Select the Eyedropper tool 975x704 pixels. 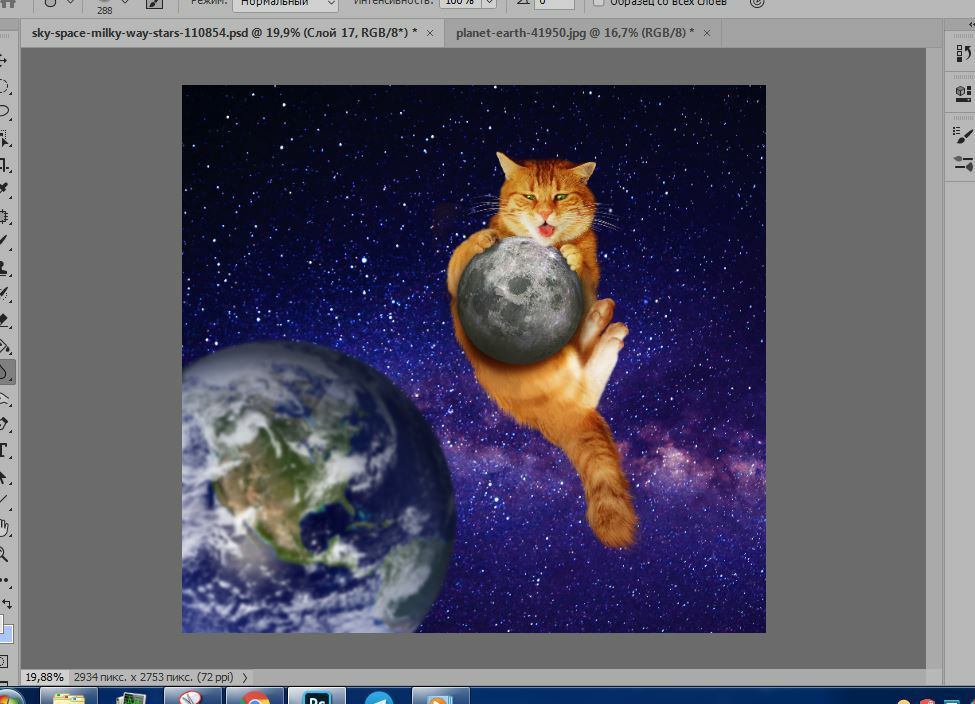4,189
